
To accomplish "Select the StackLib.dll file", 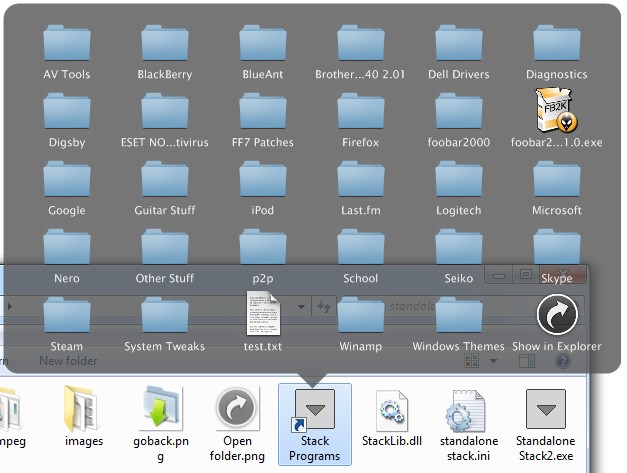I will pyautogui.click(x=392, y=418).
